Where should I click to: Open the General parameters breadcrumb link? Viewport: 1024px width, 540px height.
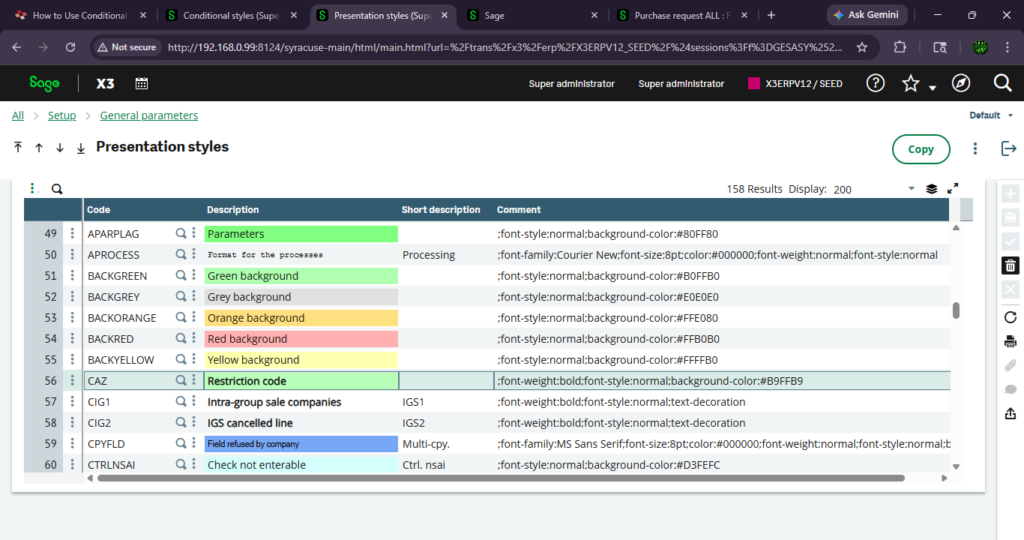click(x=149, y=116)
